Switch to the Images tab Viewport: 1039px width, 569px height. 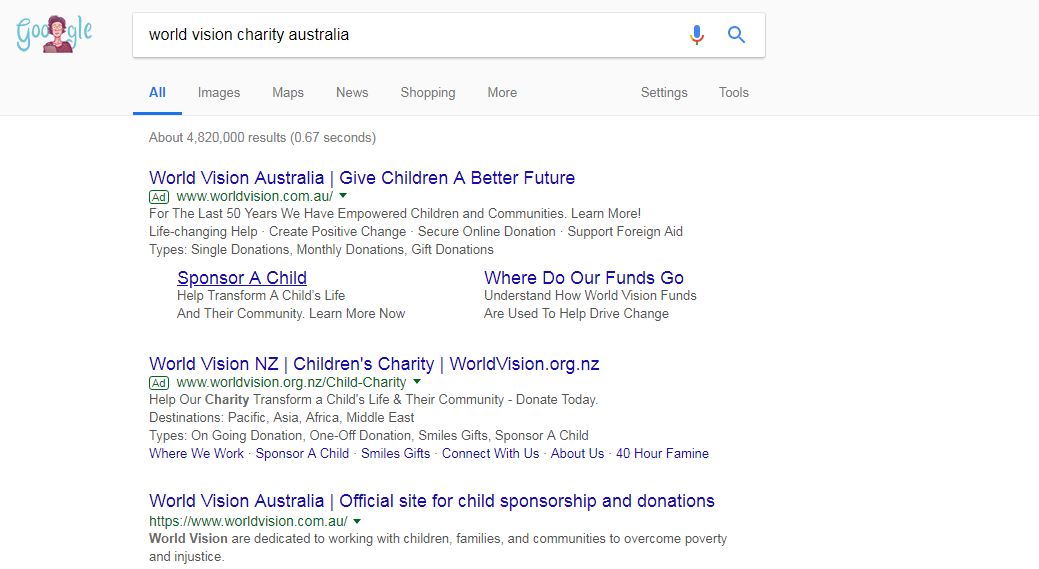(219, 92)
